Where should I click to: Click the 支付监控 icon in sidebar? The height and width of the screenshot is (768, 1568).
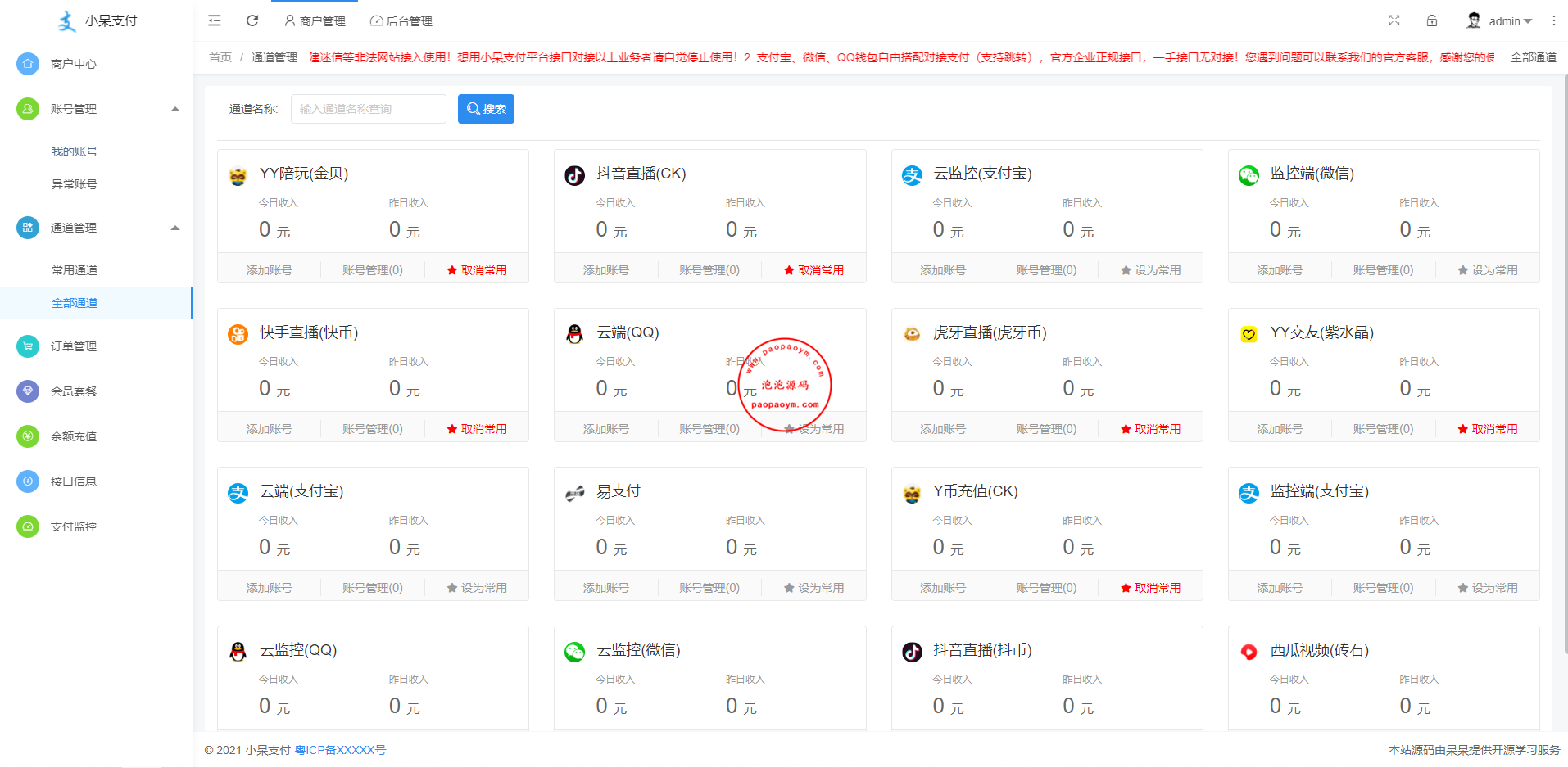pos(28,526)
